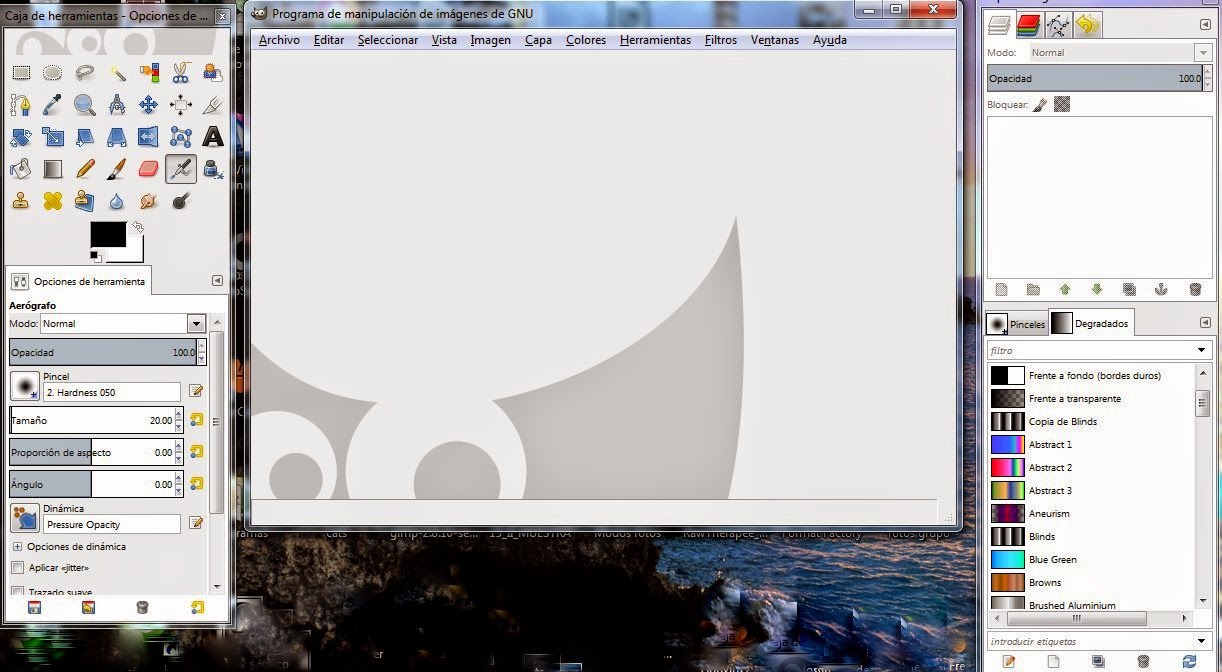
Task: Click the black foreground color swatch
Action: [x=108, y=234]
